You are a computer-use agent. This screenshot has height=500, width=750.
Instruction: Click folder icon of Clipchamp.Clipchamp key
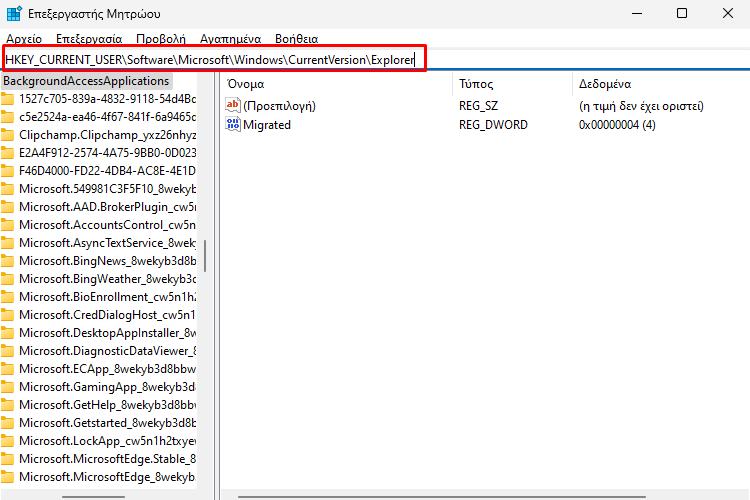(7, 135)
